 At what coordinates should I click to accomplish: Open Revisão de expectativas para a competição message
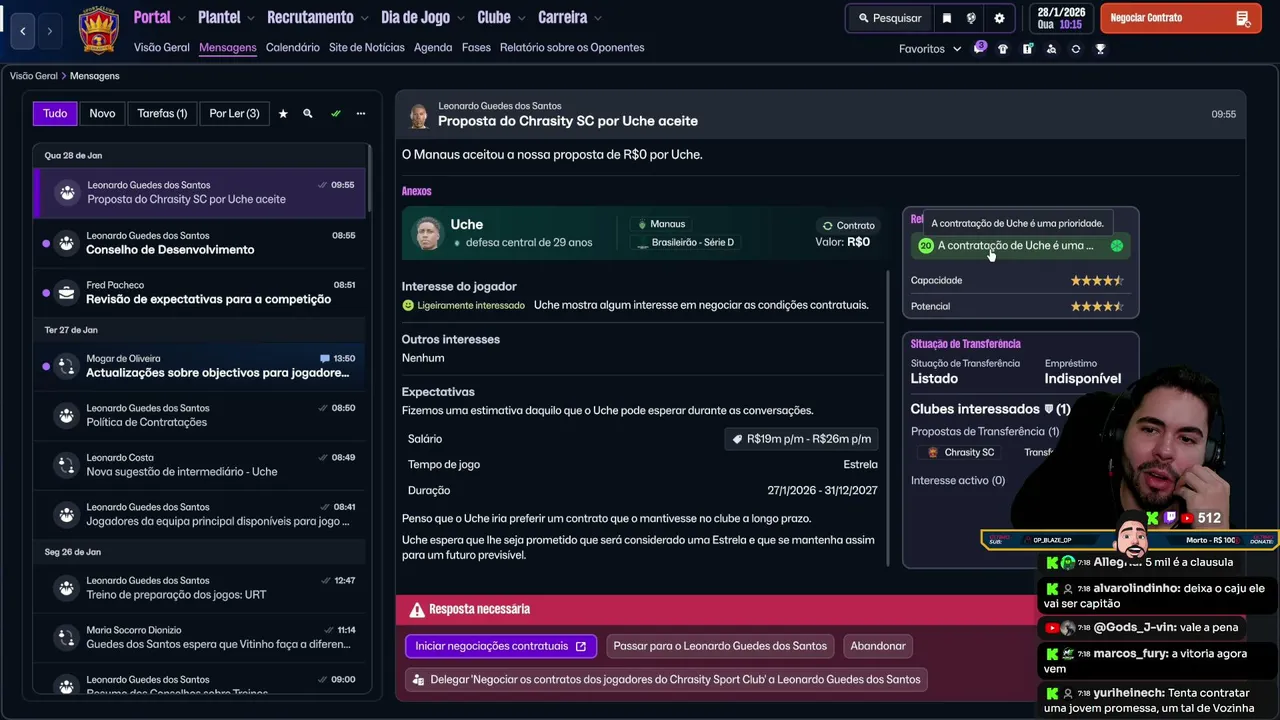[x=201, y=293]
